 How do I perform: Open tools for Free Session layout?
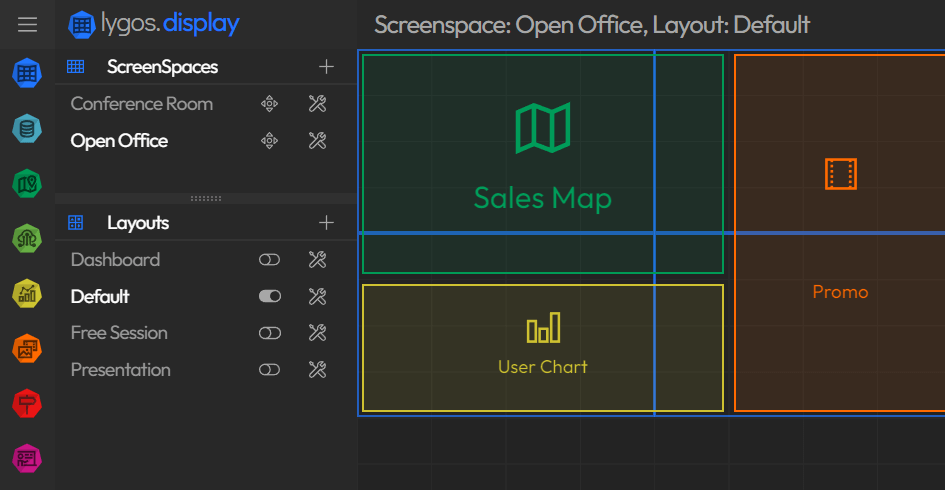coord(318,333)
